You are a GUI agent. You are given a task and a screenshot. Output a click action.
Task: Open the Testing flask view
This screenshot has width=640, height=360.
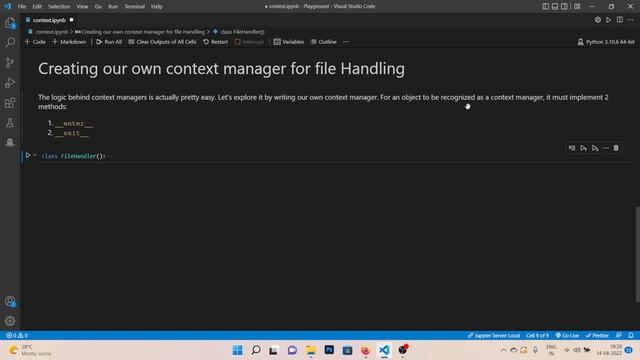click(10, 122)
